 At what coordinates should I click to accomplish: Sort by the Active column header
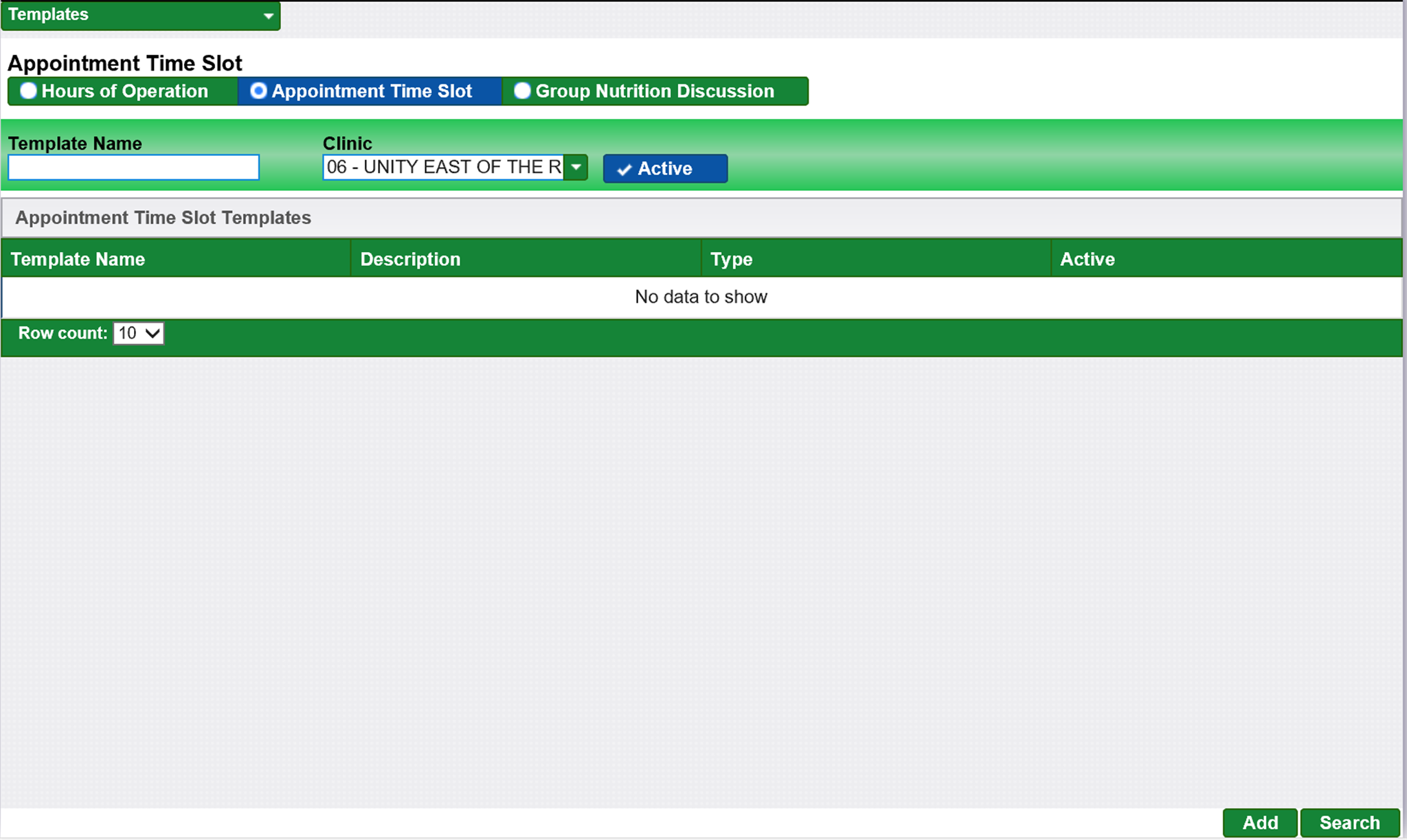pos(1087,259)
